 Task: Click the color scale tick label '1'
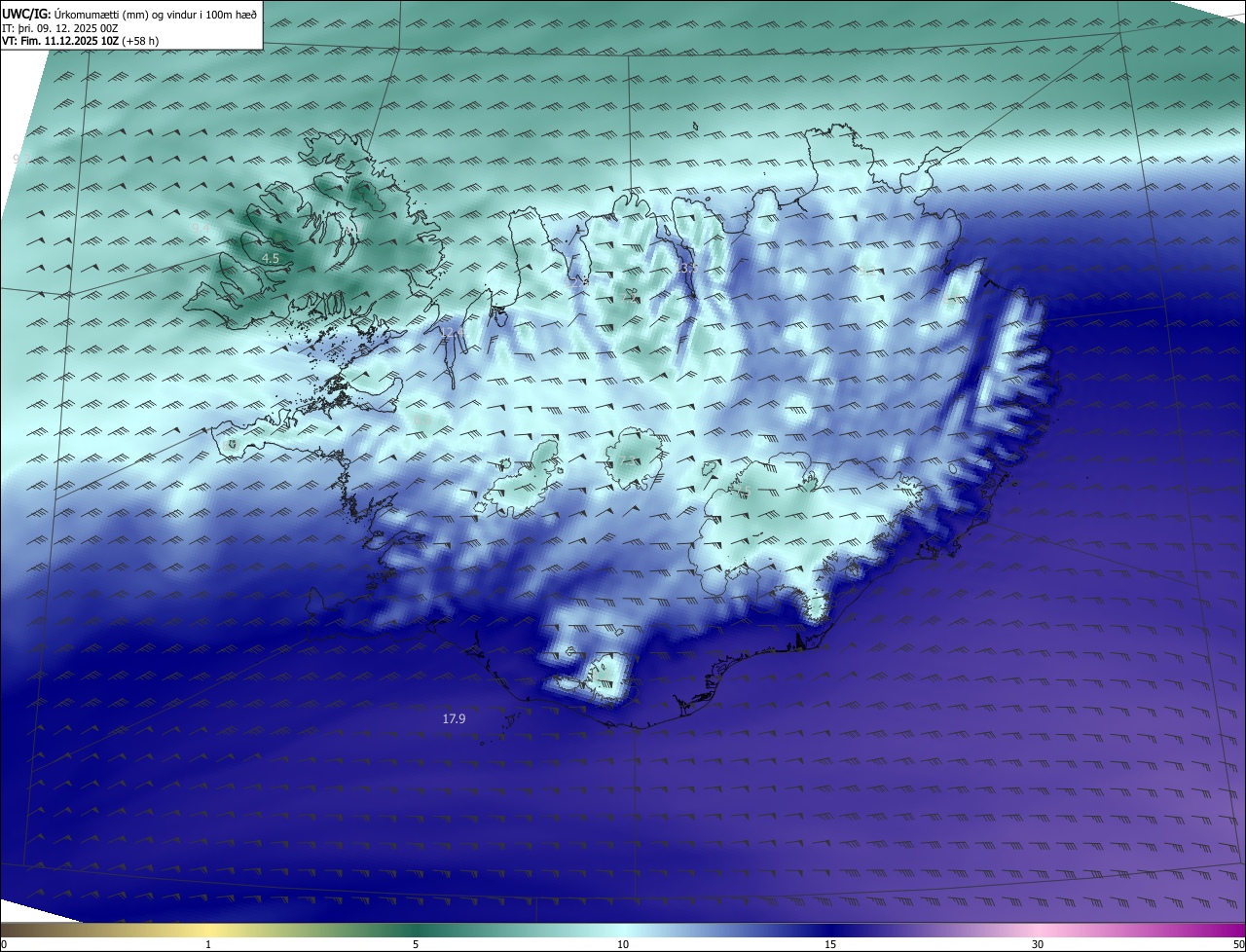click(208, 944)
